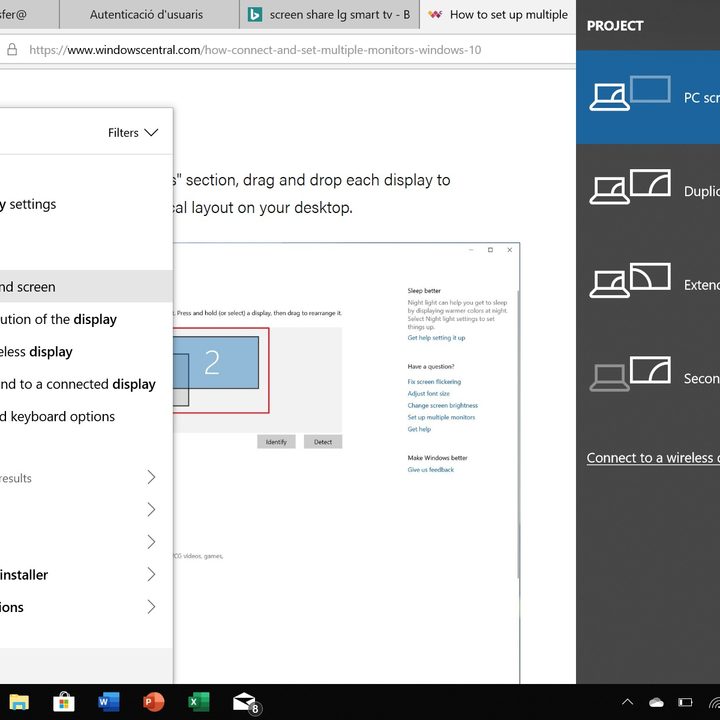Launch Word from the taskbar

pos(108,702)
